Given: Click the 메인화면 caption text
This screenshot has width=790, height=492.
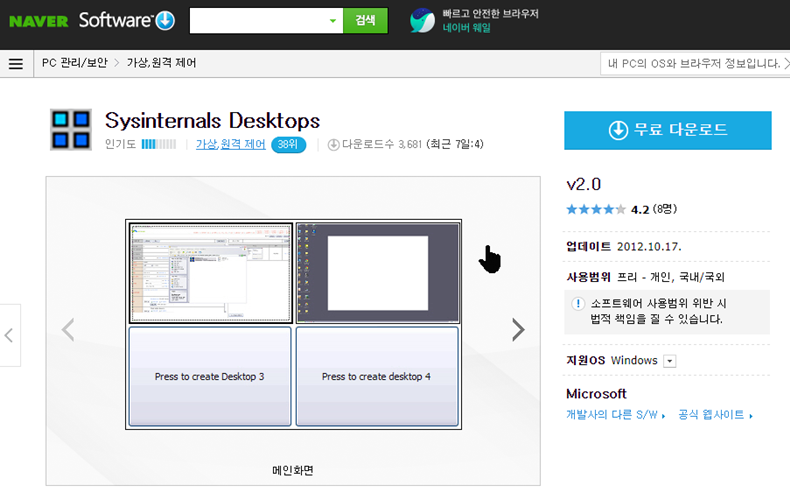Looking at the screenshot, I should click(293, 470).
